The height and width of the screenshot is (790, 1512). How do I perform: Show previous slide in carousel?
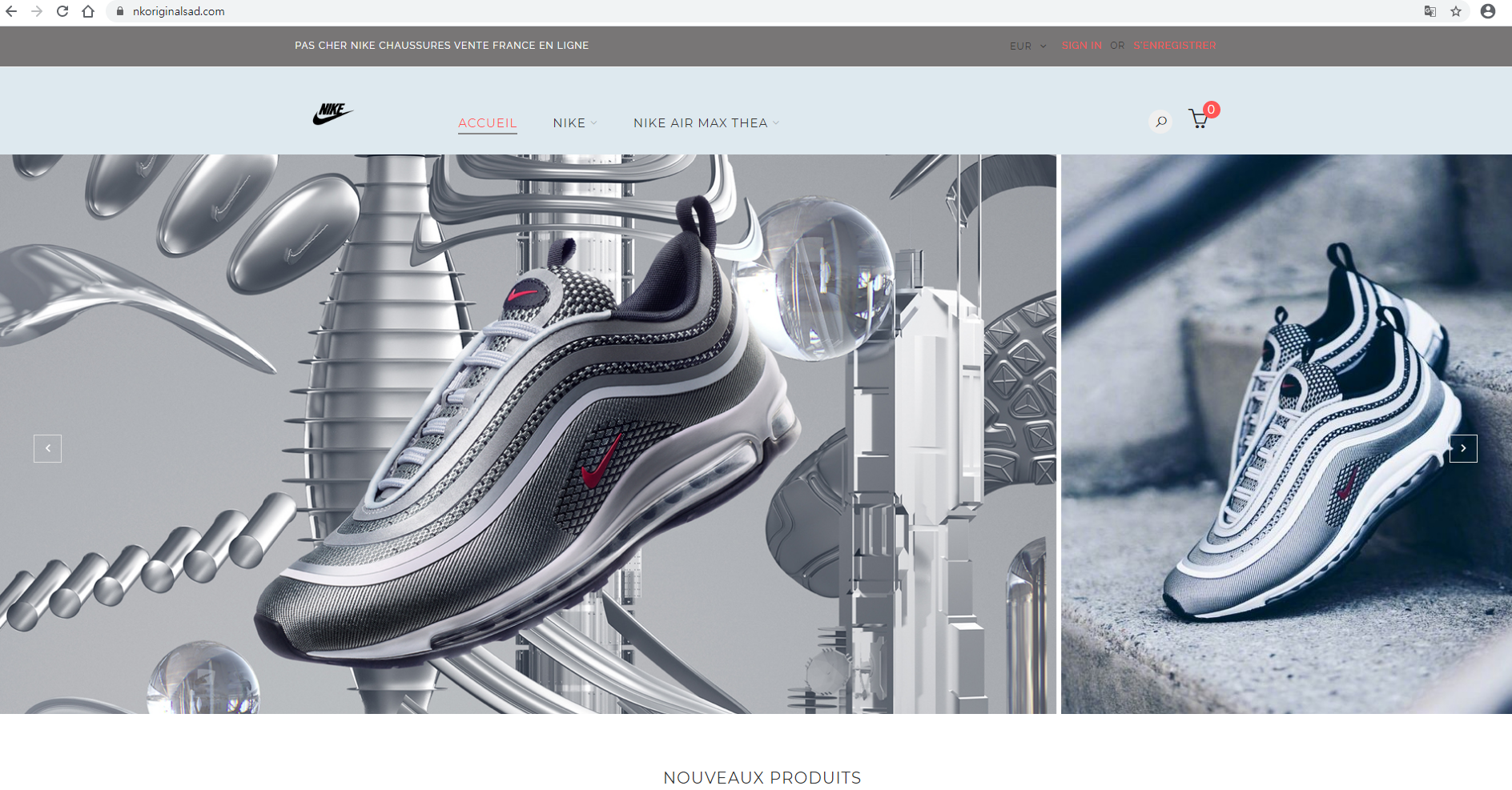(x=48, y=448)
